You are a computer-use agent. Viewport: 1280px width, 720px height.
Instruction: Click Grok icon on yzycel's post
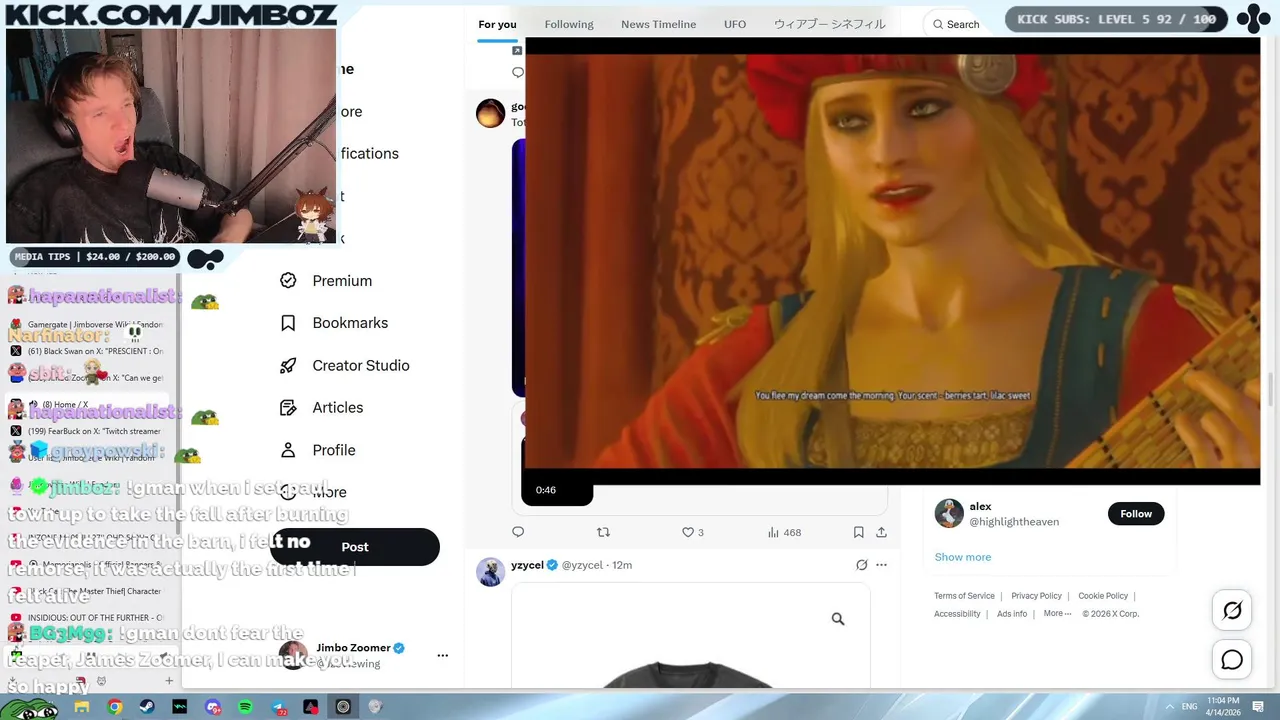[x=861, y=565]
